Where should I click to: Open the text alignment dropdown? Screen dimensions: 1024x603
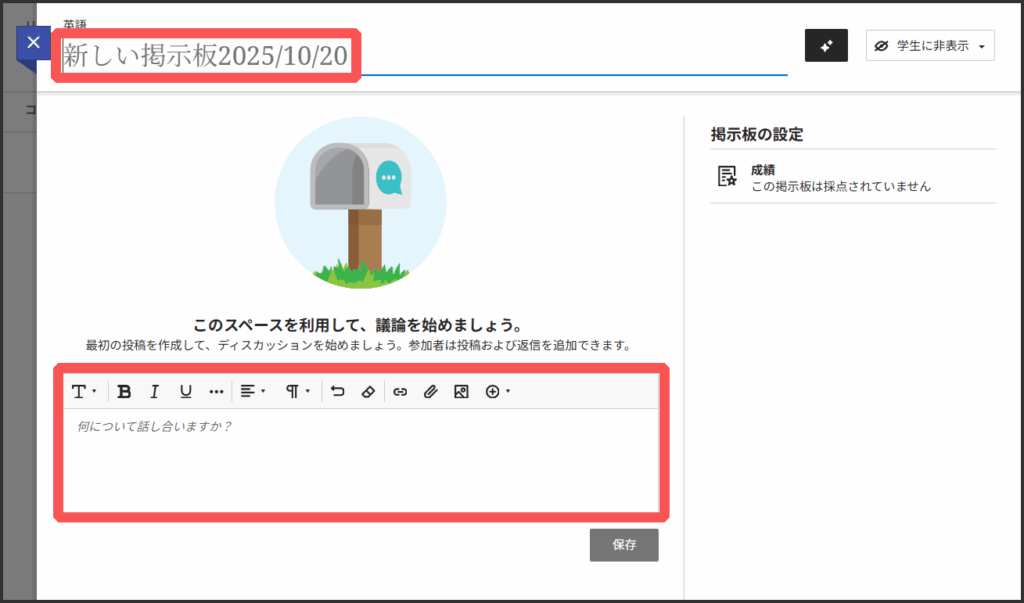pyautogui.click(x=252, y=392)
